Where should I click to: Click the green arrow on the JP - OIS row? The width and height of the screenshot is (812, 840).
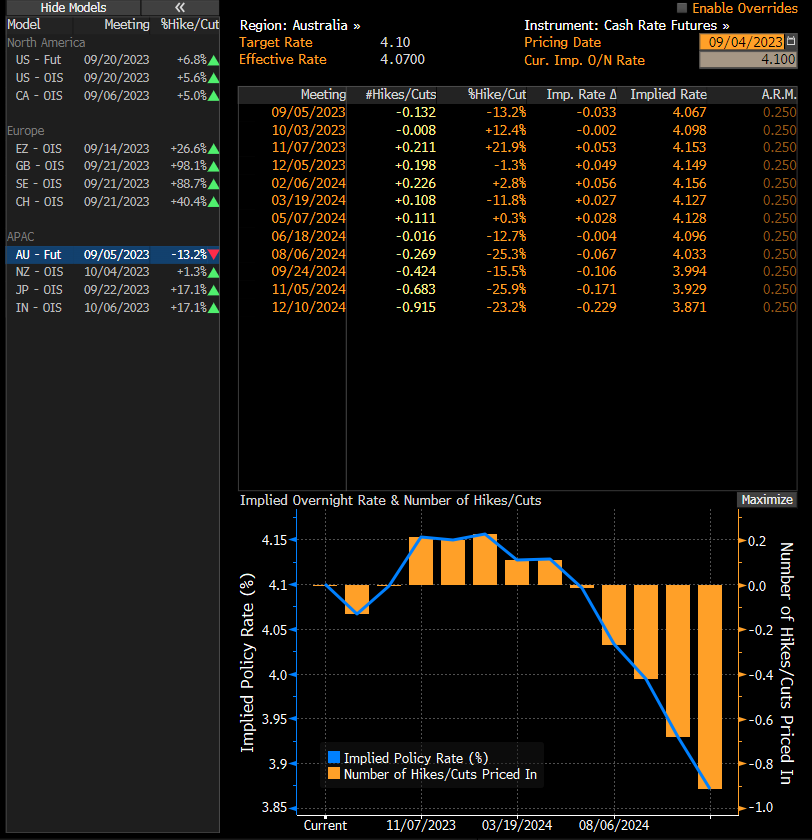213,290
